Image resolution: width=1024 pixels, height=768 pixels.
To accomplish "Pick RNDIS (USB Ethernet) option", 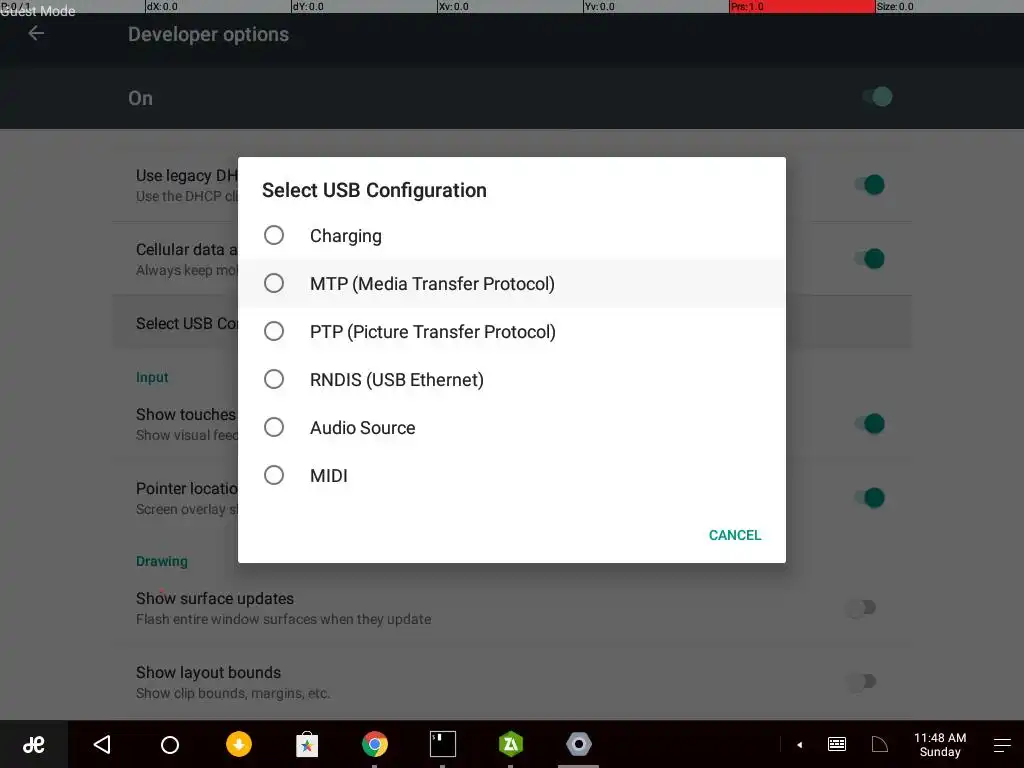I will click(511, 379).
